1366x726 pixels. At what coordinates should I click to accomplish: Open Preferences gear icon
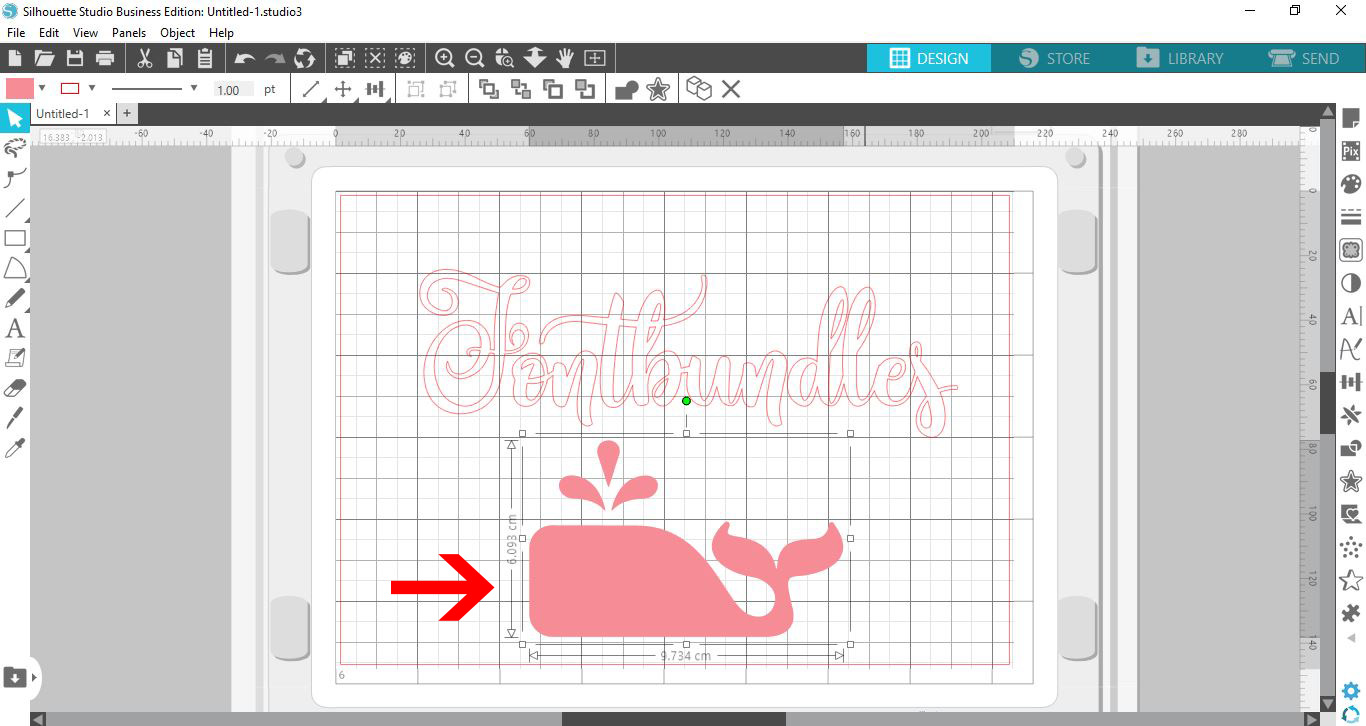point(1351,690)
